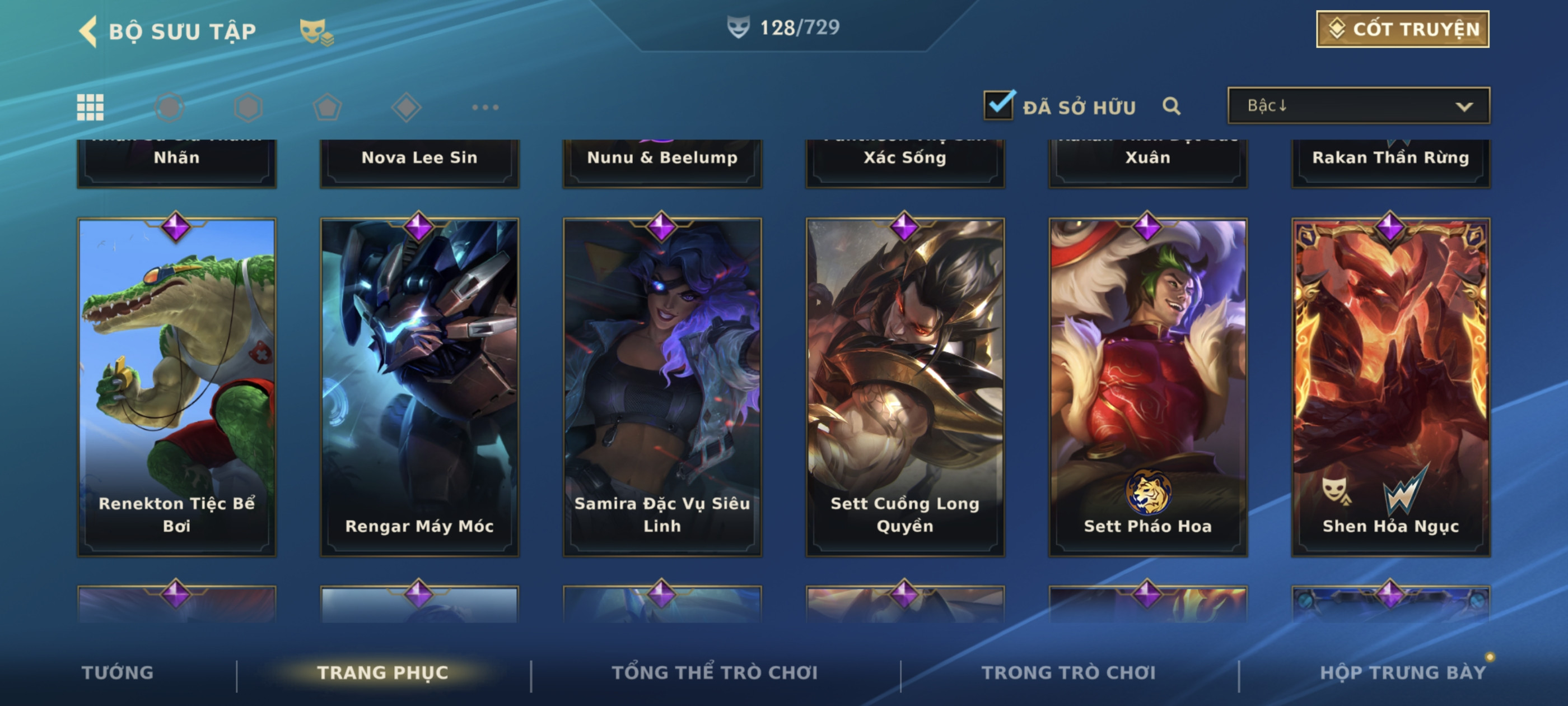Open the Bậc sort dropdown
The width and height of the screenshot is (1568, 706).
coord(1359,105)
